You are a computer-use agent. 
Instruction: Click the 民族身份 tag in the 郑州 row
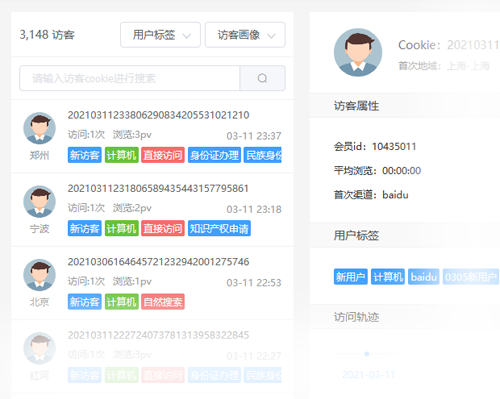[263, 155]
